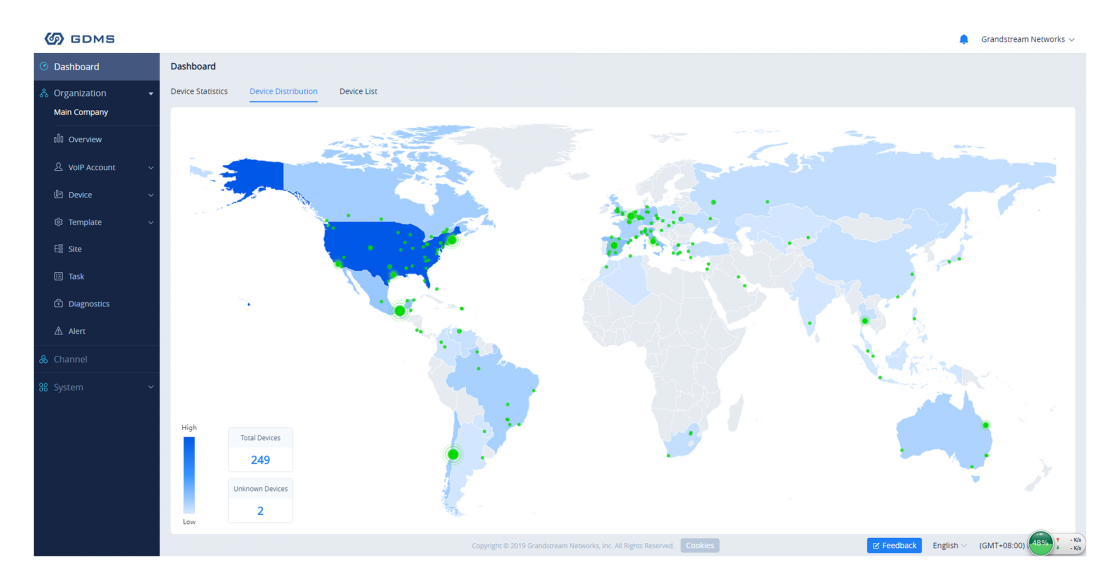Open the English language dropdown
Viewport: 1120px width, 579px height.
(x=949, y=545)
